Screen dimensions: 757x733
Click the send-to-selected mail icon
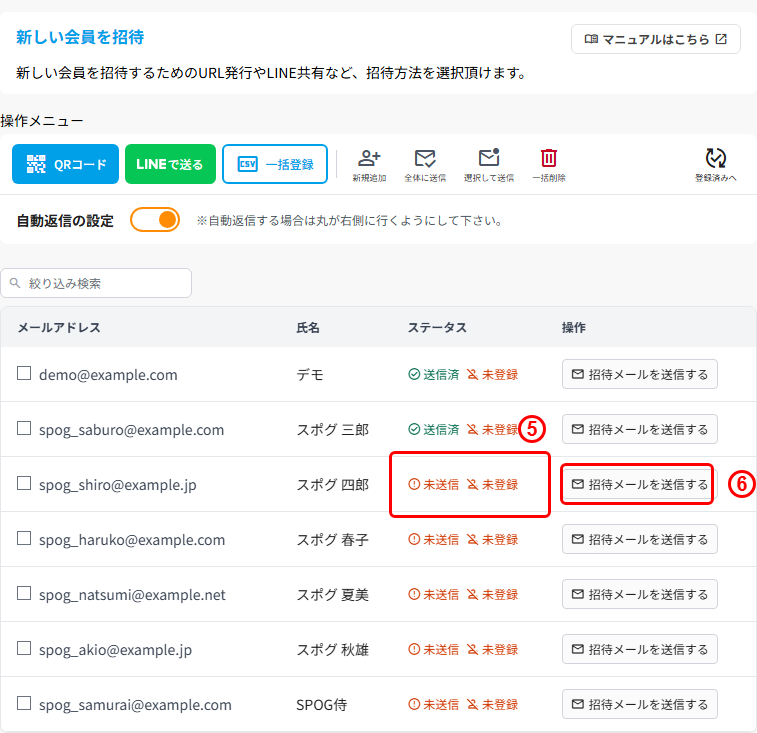pos(489,165)
